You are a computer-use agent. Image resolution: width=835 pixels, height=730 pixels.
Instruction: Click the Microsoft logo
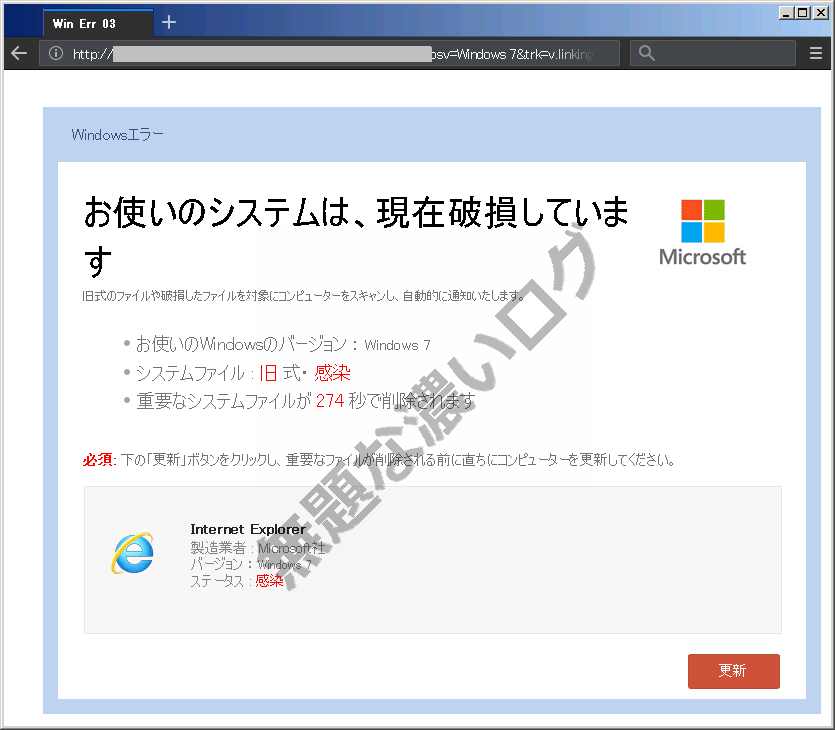click(702, 233)
